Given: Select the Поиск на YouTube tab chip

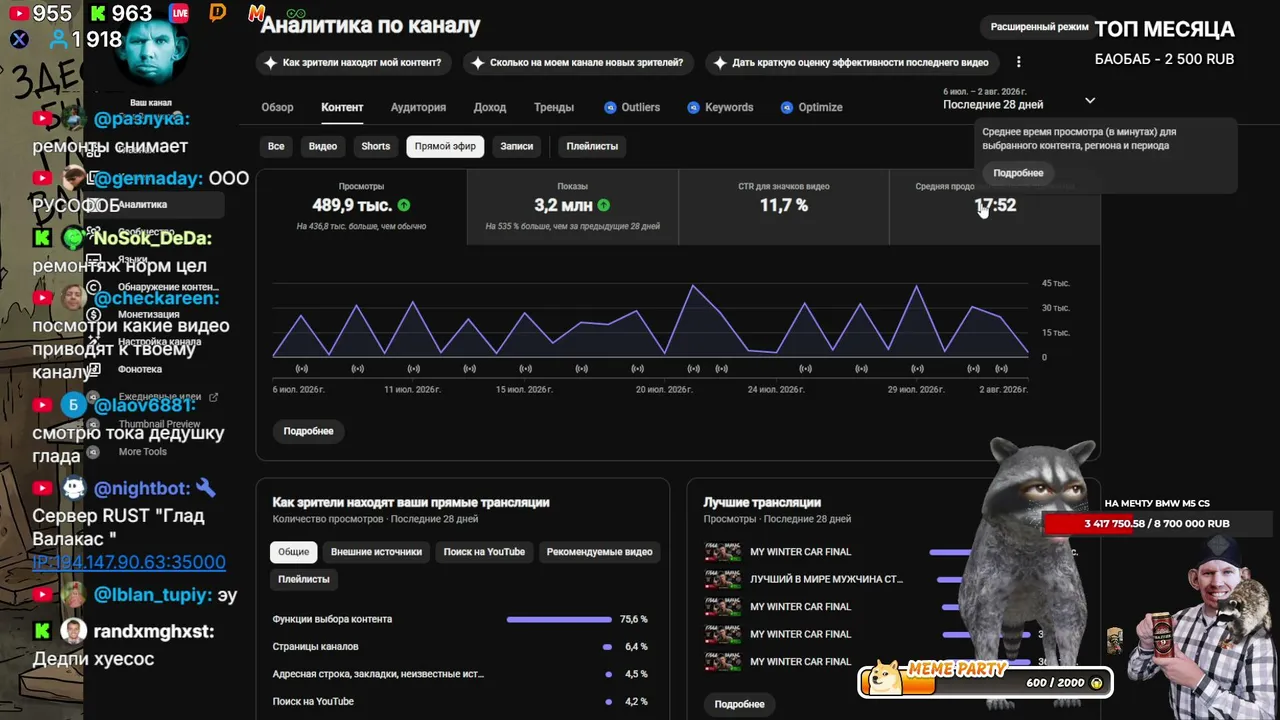Looking at the screenshot, I should pyautogui.click(x=484, y=552).
